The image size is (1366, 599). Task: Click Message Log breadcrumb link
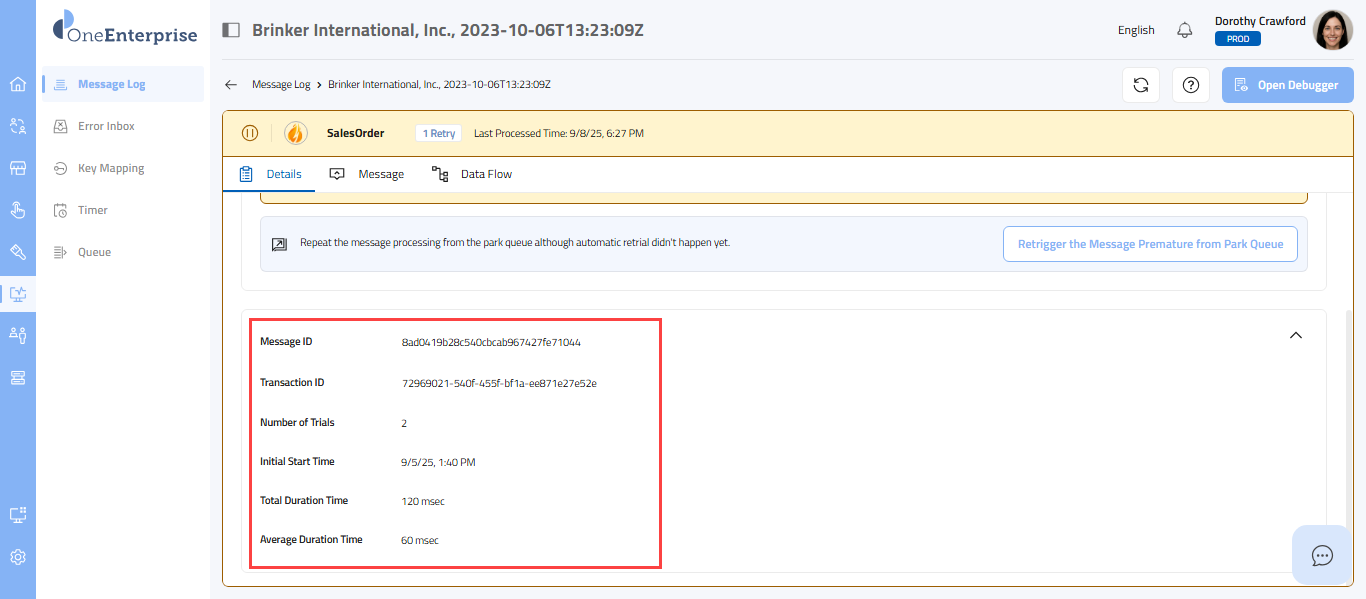click(x=281, y=85)
